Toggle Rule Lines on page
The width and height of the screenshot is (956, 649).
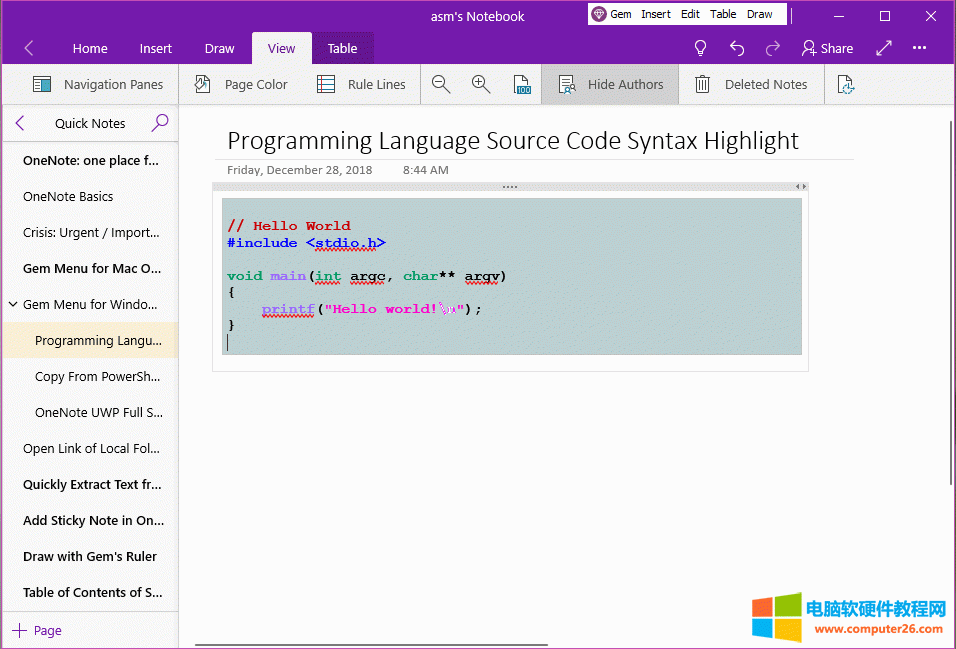point(361,85)
